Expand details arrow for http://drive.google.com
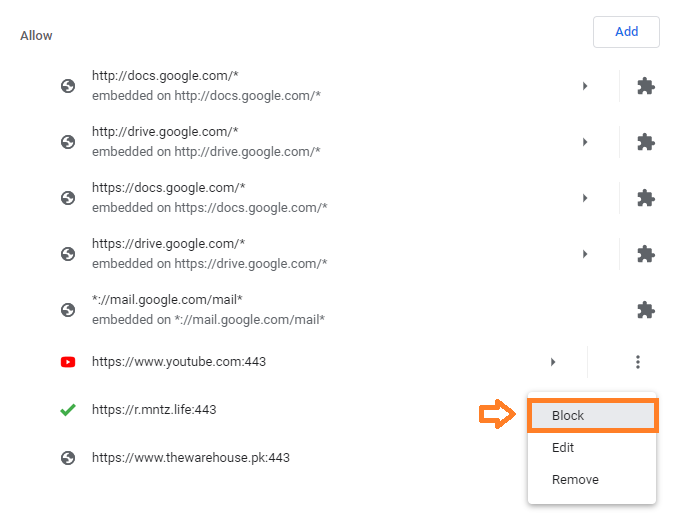The height and width of the screenshot is (529, 679). (585, 142)
